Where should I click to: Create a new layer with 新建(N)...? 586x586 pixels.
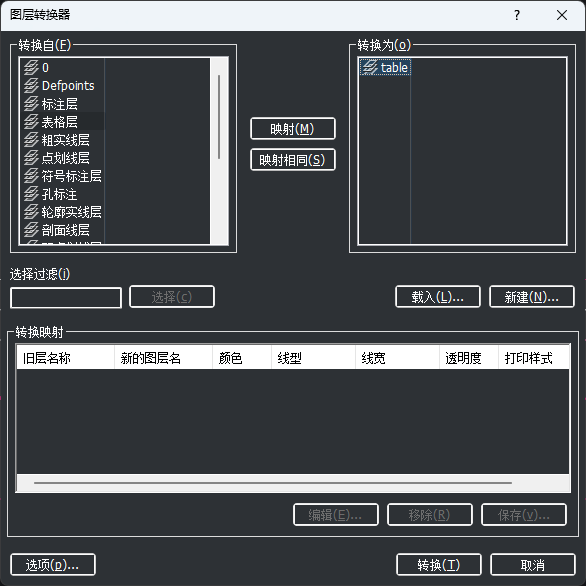tap(531, 297)
